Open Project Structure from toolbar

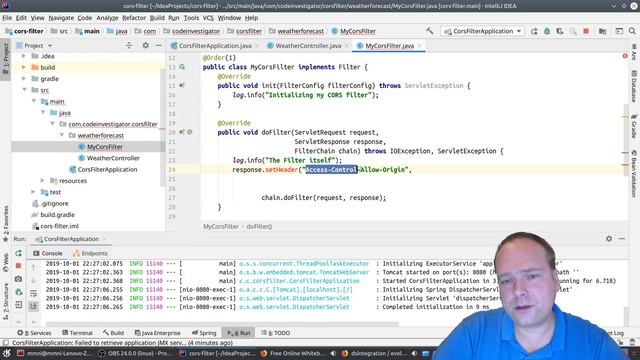[602, 31]
